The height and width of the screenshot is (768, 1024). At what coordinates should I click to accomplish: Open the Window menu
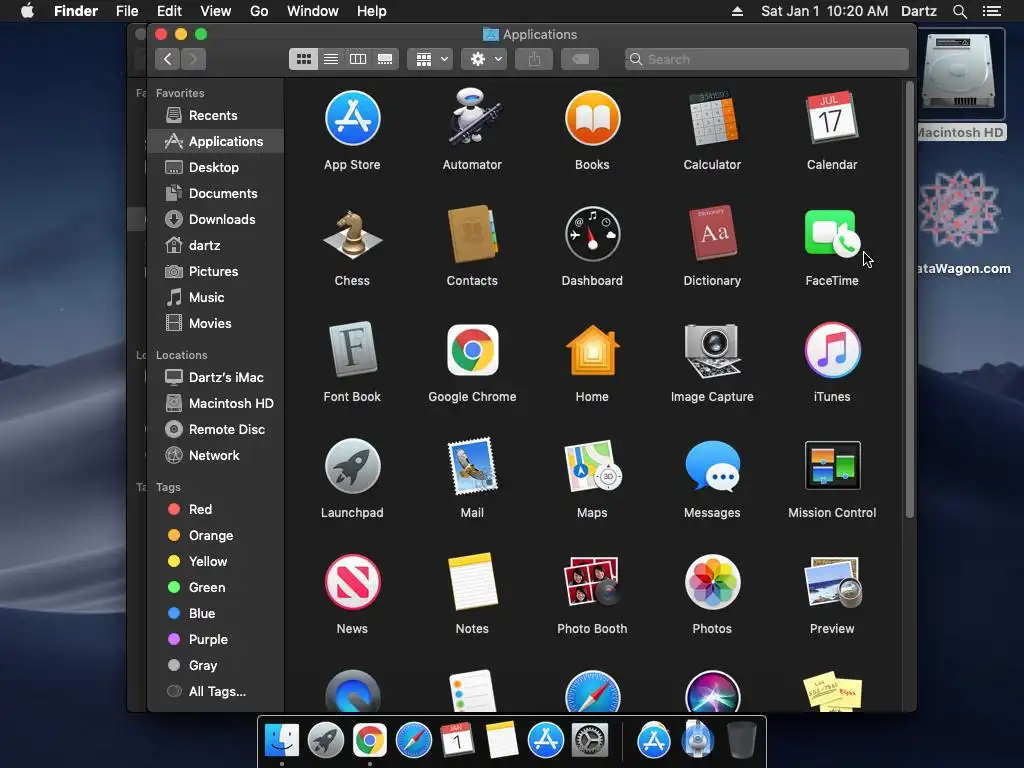(313, 11)
